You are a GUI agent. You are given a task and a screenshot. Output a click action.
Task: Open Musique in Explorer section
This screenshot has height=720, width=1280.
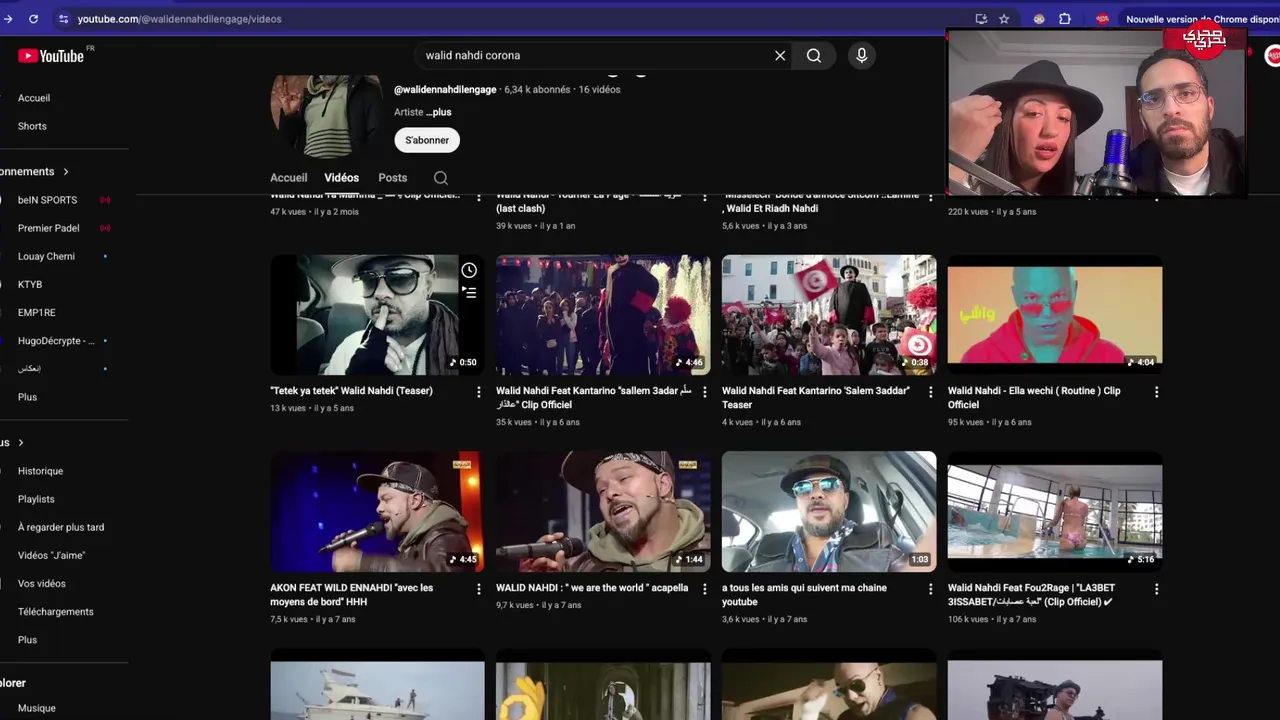coord(37,708)
